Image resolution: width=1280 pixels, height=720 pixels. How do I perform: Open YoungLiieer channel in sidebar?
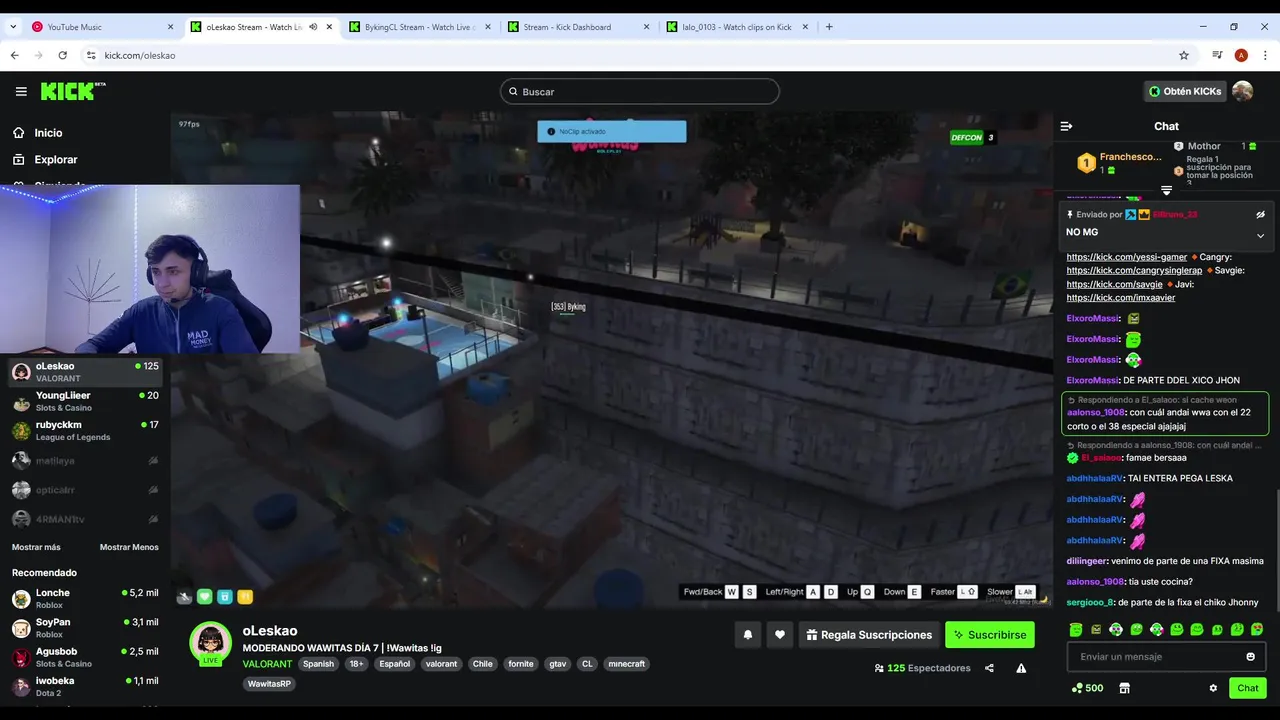coord(85,401)
